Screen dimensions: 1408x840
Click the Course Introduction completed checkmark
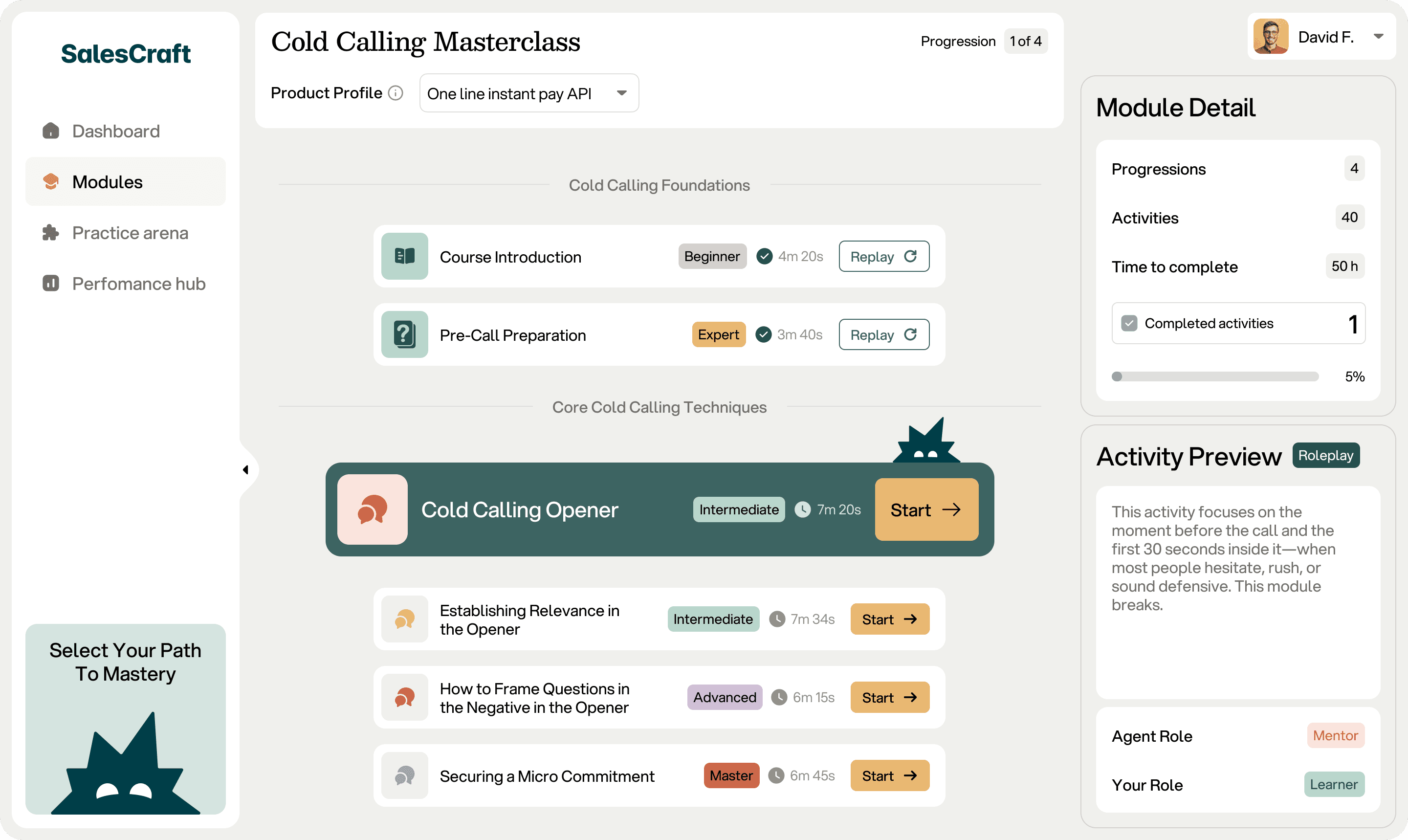[765, 256]
